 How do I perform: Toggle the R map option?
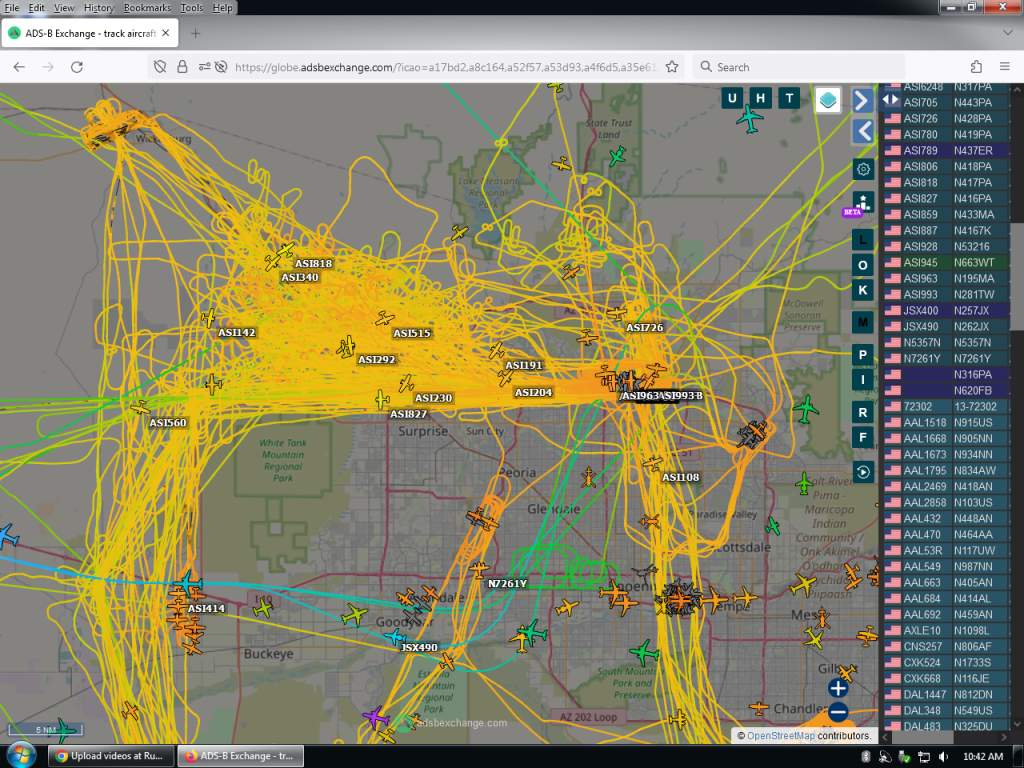[x=863, y=413]
